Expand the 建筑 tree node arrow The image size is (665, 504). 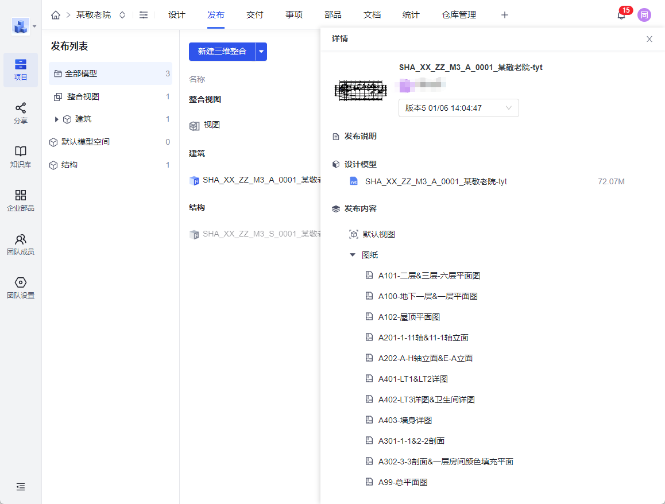56,119
